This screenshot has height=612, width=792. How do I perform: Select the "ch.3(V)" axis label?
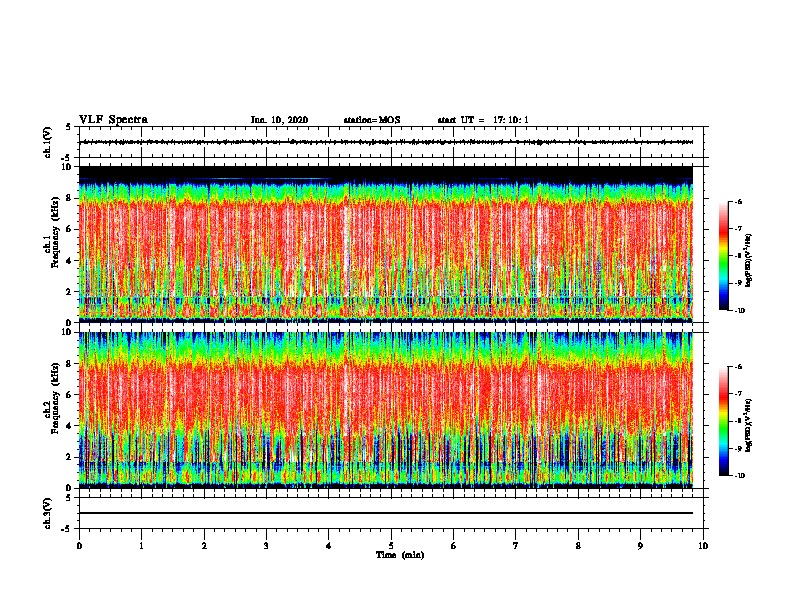tap(48, 513)
